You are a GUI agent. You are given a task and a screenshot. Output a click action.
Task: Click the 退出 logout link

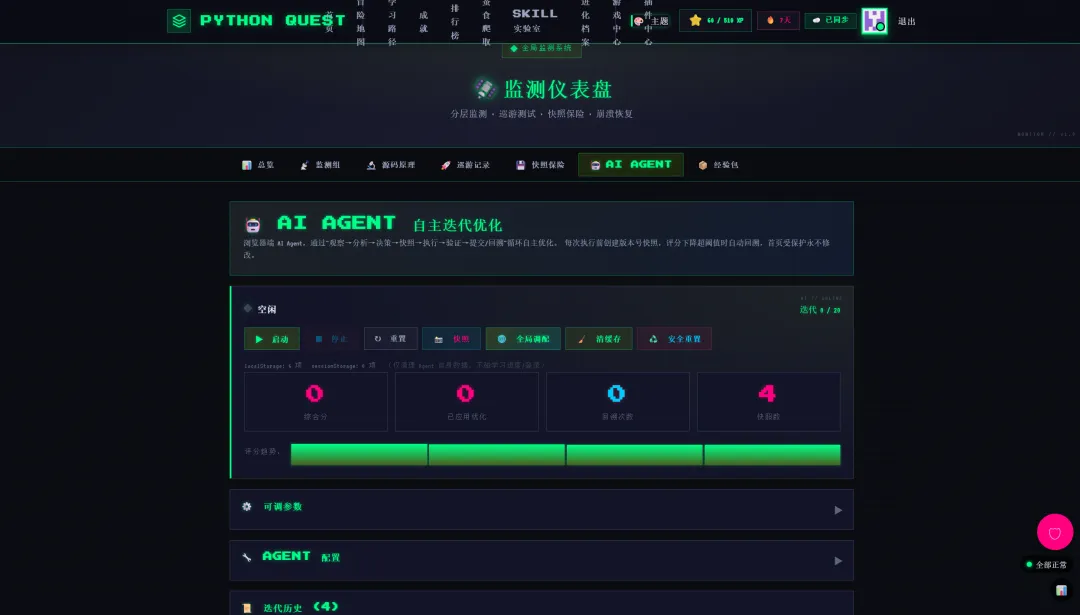click(x=906, y=21)
